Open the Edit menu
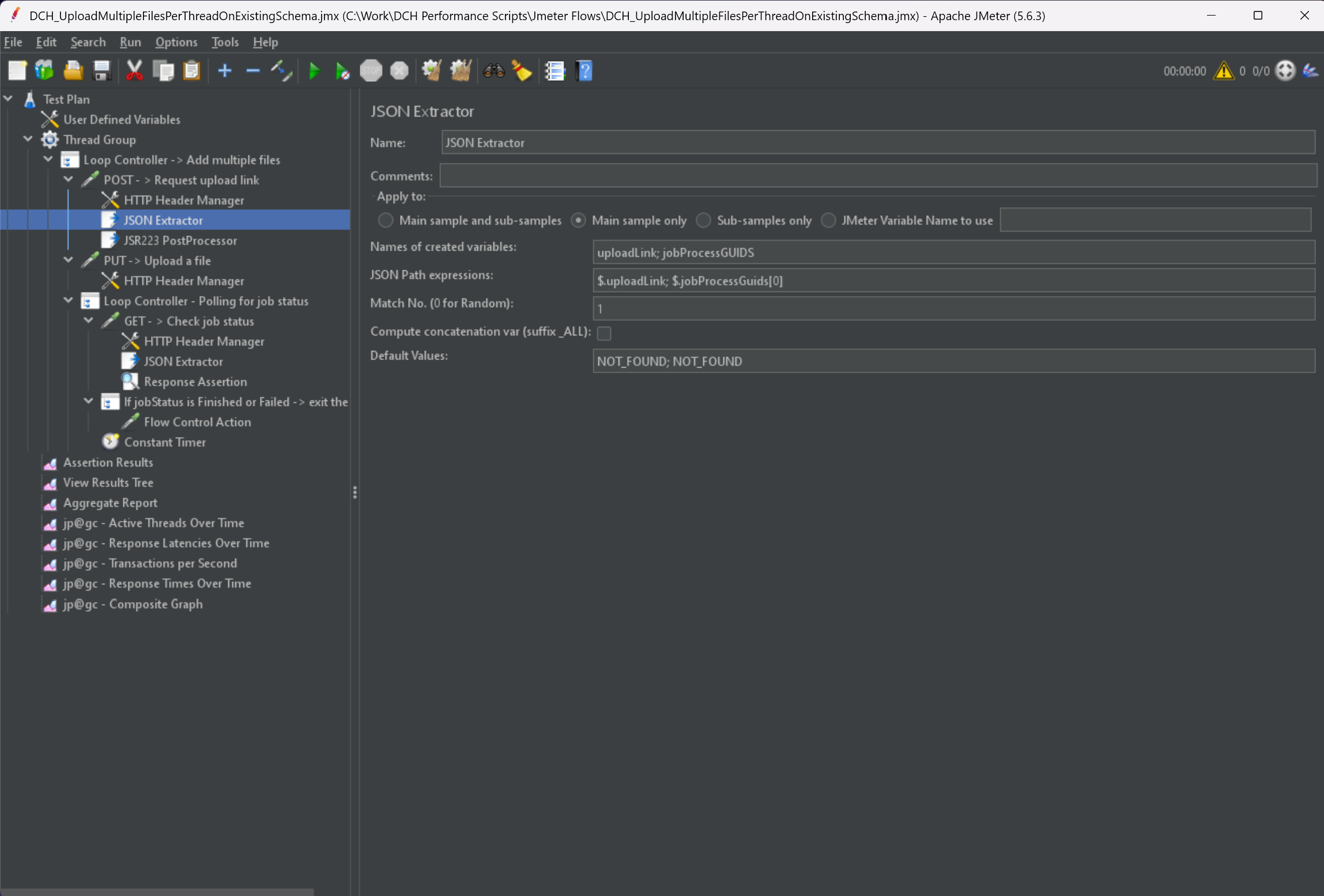This screenshot has height=896, width=1324. pos(46,42)
